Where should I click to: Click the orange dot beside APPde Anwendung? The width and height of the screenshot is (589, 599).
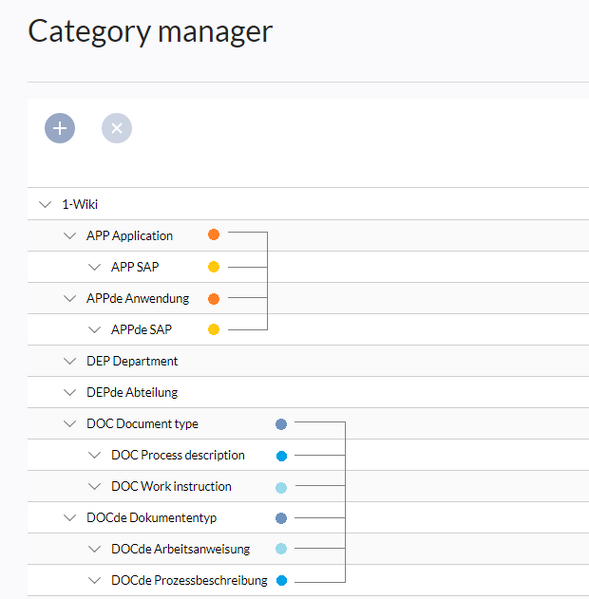click(214, 299)
